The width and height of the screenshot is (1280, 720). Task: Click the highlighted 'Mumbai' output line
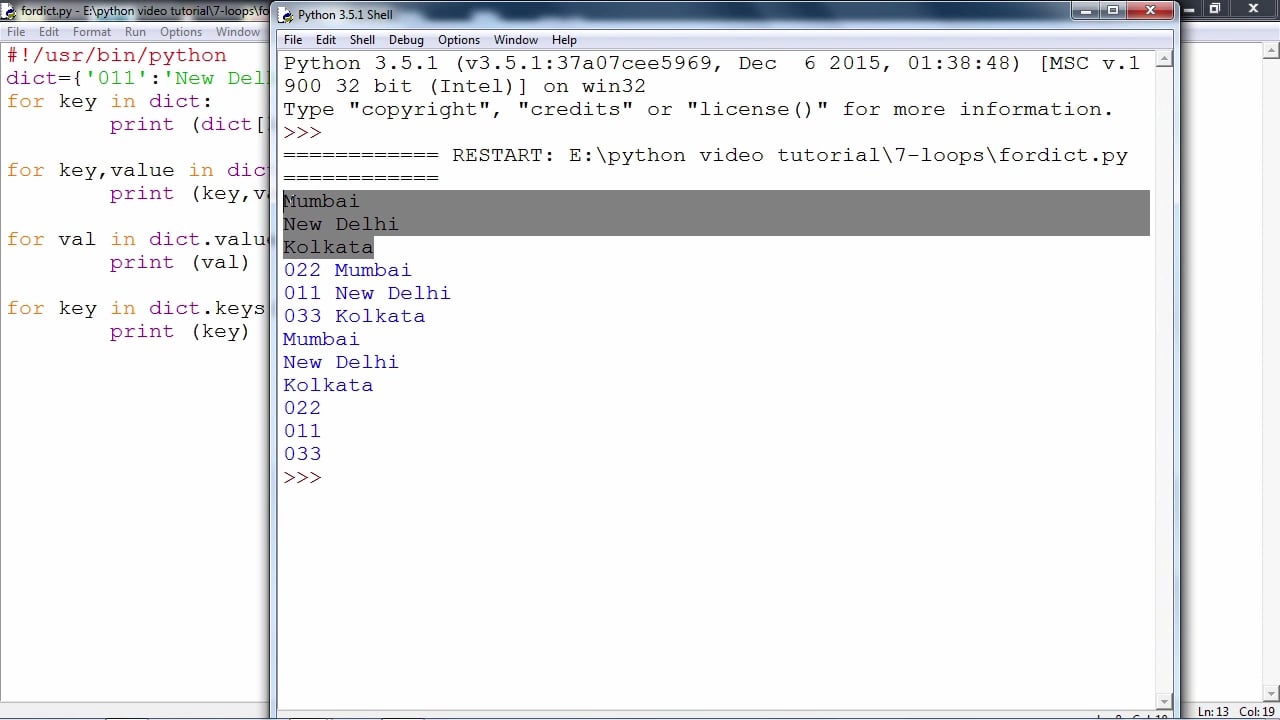(321, 201)
